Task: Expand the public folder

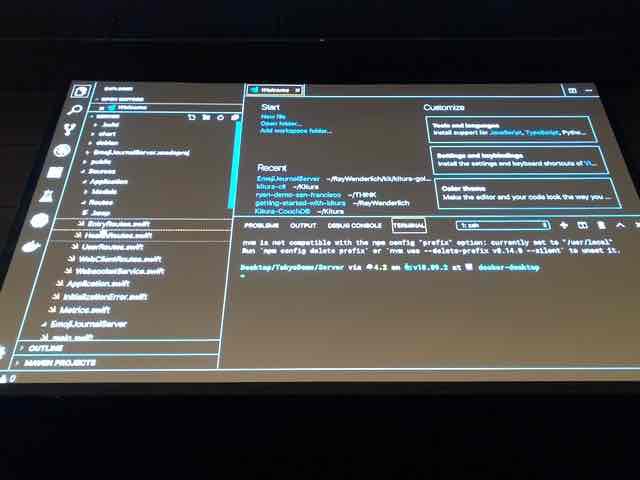Action: [x=100, y=162]
